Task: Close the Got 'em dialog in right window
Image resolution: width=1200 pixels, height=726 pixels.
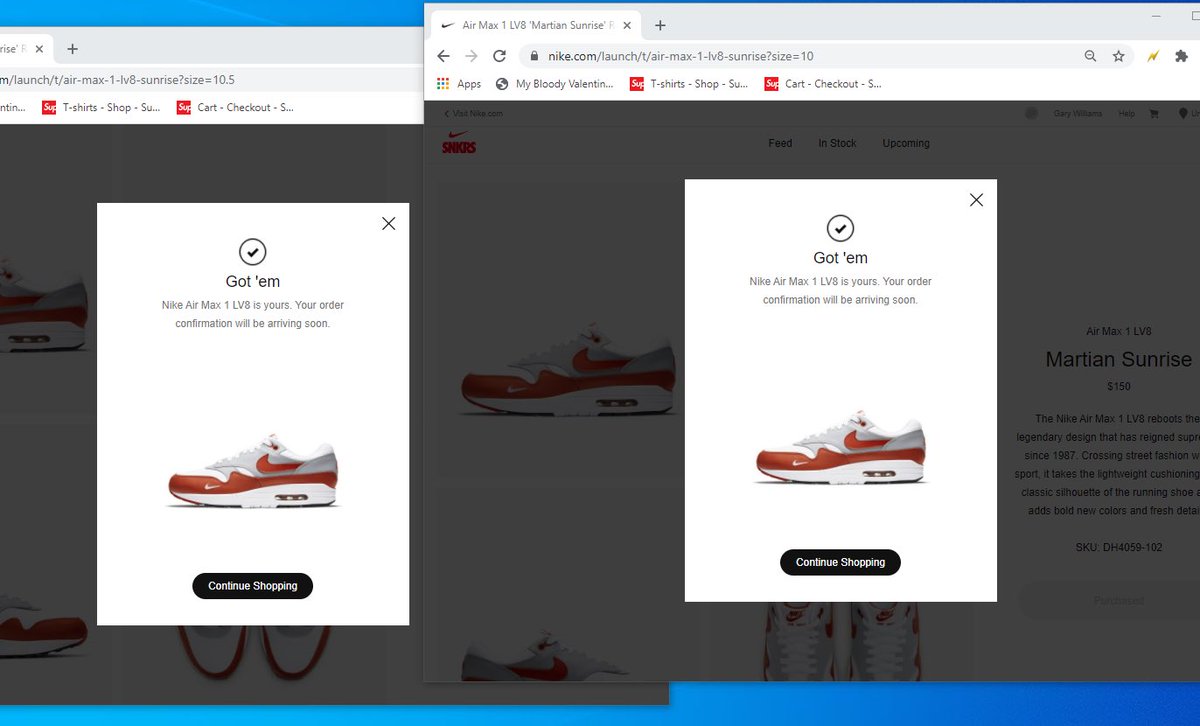Action: pos(976,200)
